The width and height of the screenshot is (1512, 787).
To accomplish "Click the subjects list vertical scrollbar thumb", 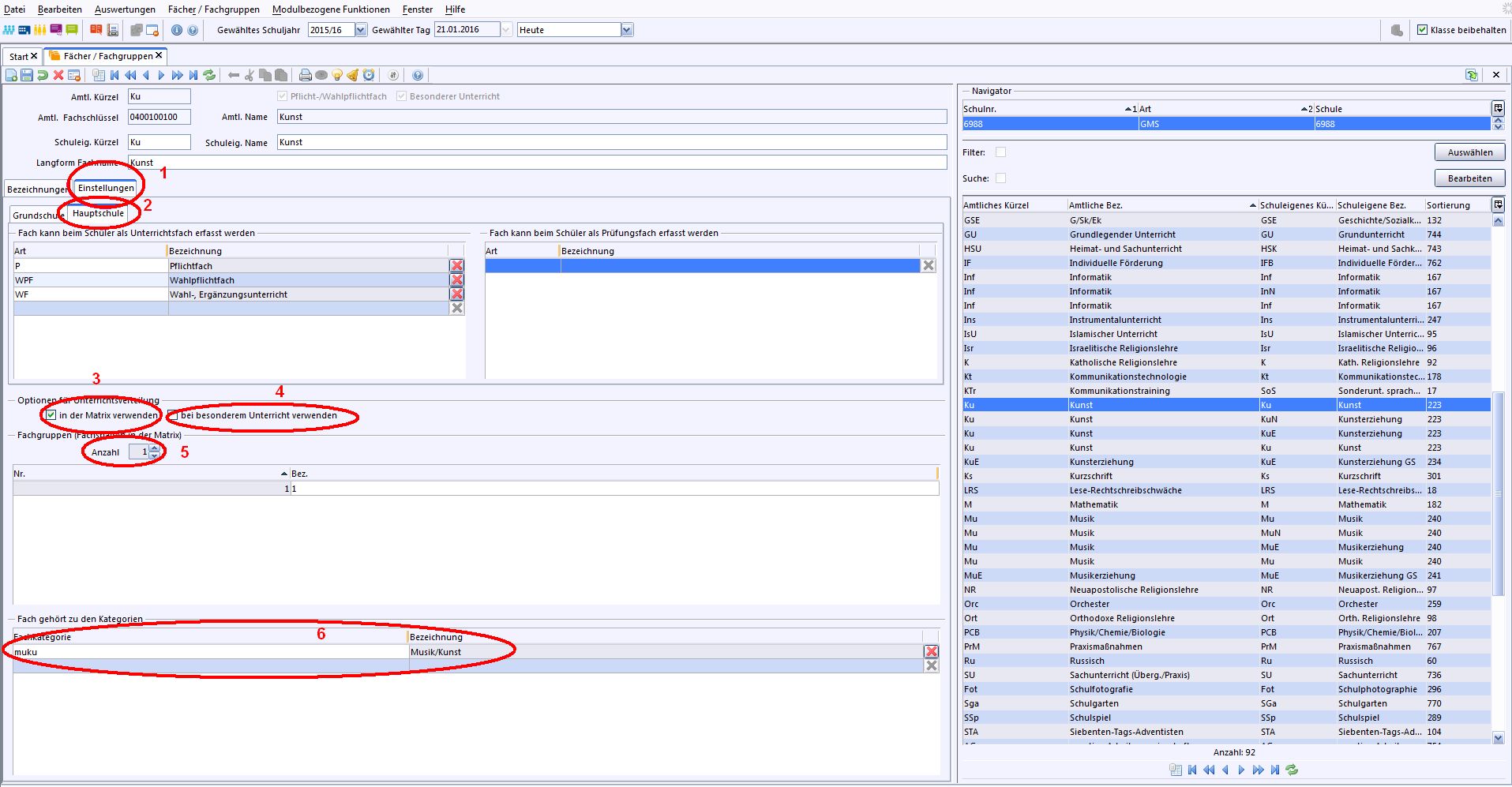I will pos(1498,493).
